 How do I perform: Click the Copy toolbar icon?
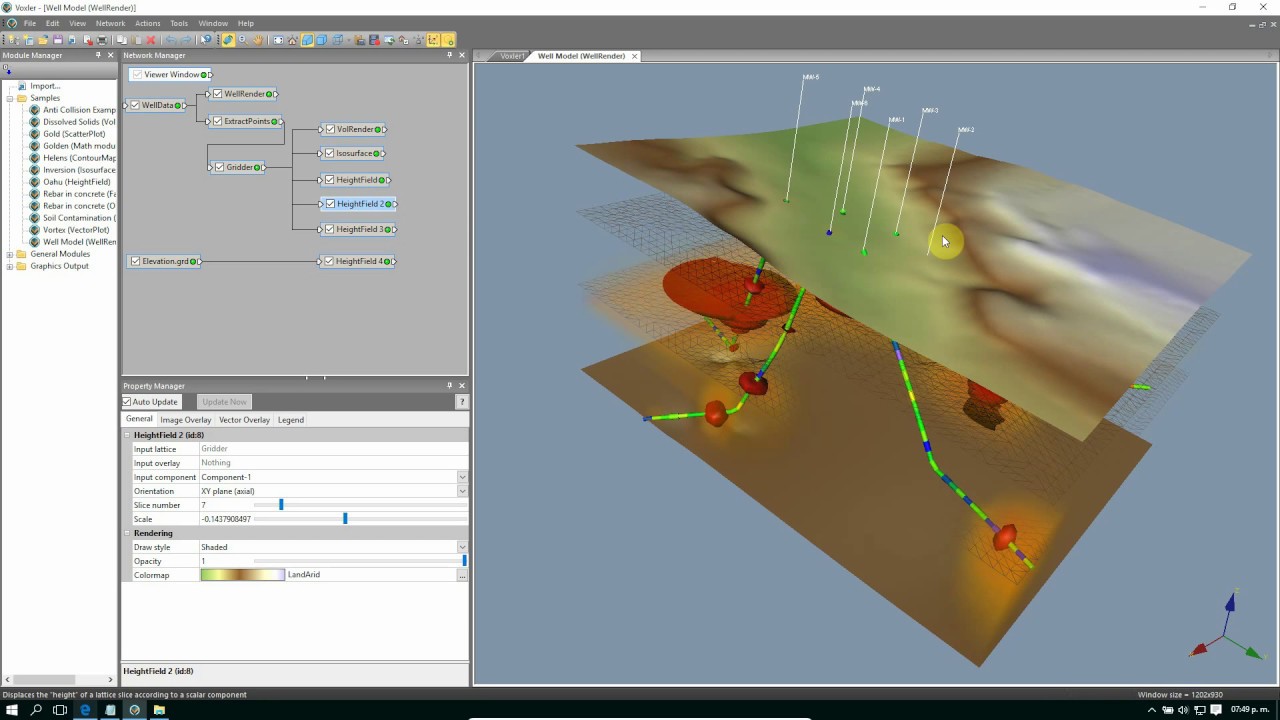tap(122, 40)
